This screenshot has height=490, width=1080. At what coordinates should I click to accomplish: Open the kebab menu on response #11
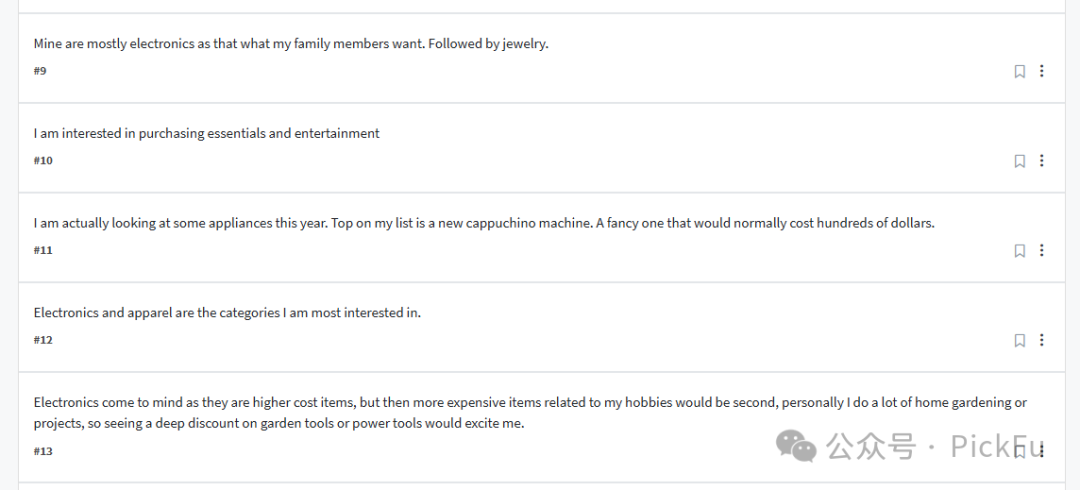tap(1041, 249)
